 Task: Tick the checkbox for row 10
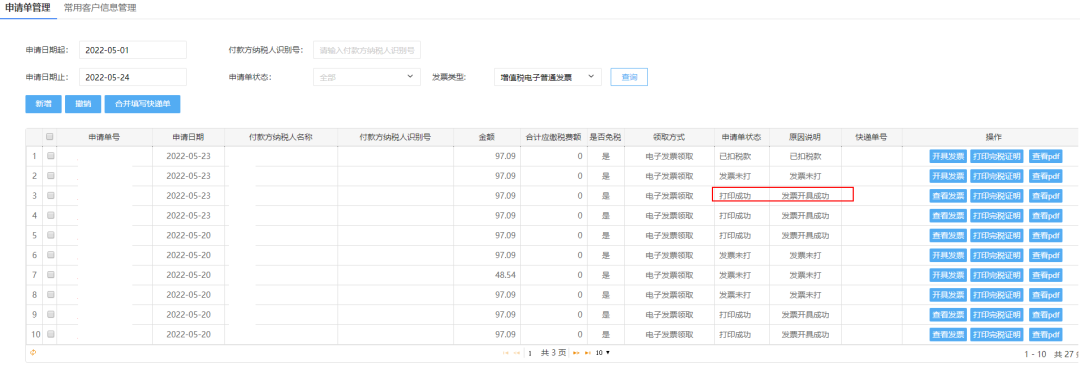(x=50, y=334)
